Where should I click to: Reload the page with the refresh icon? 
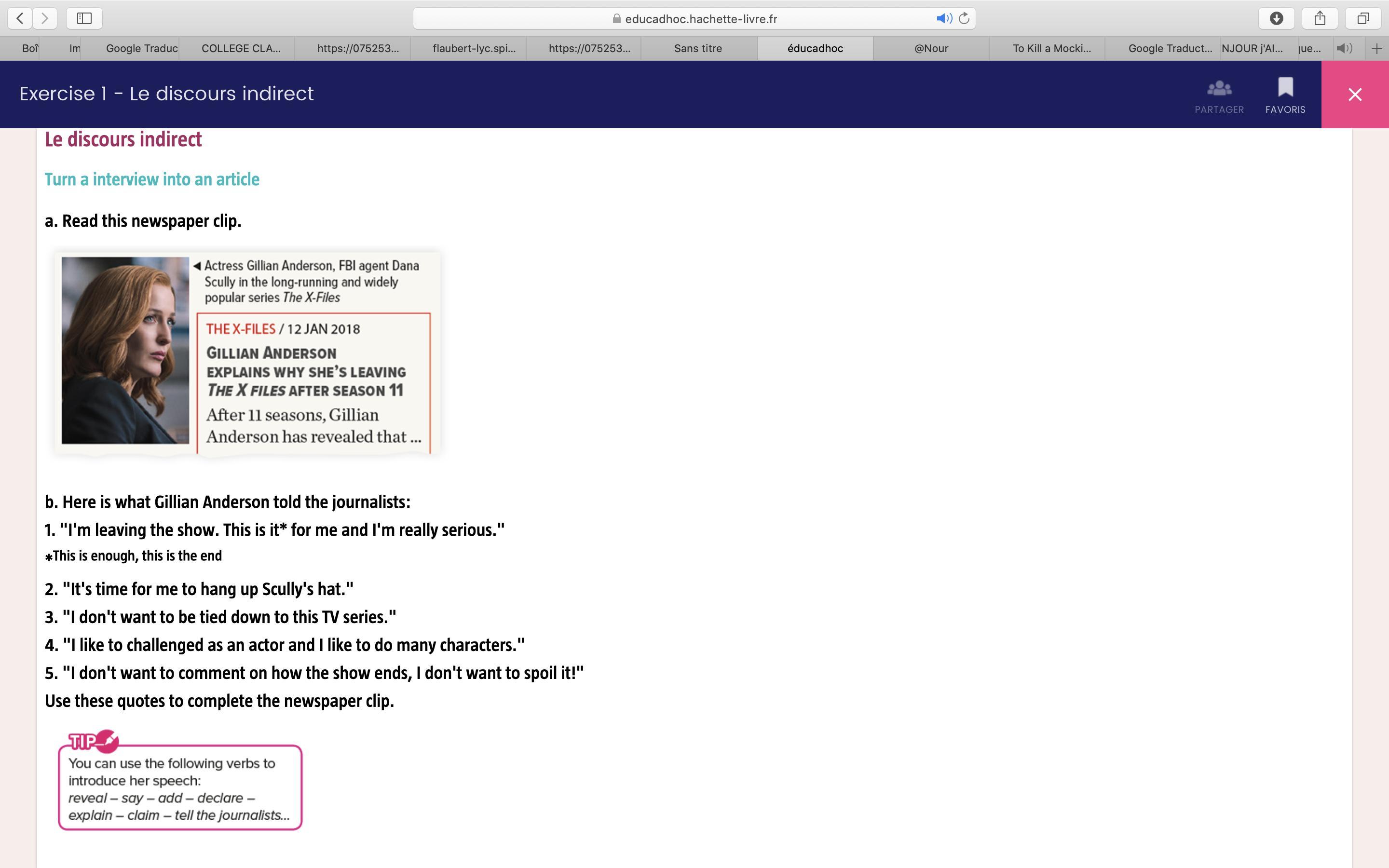point(964,18)
